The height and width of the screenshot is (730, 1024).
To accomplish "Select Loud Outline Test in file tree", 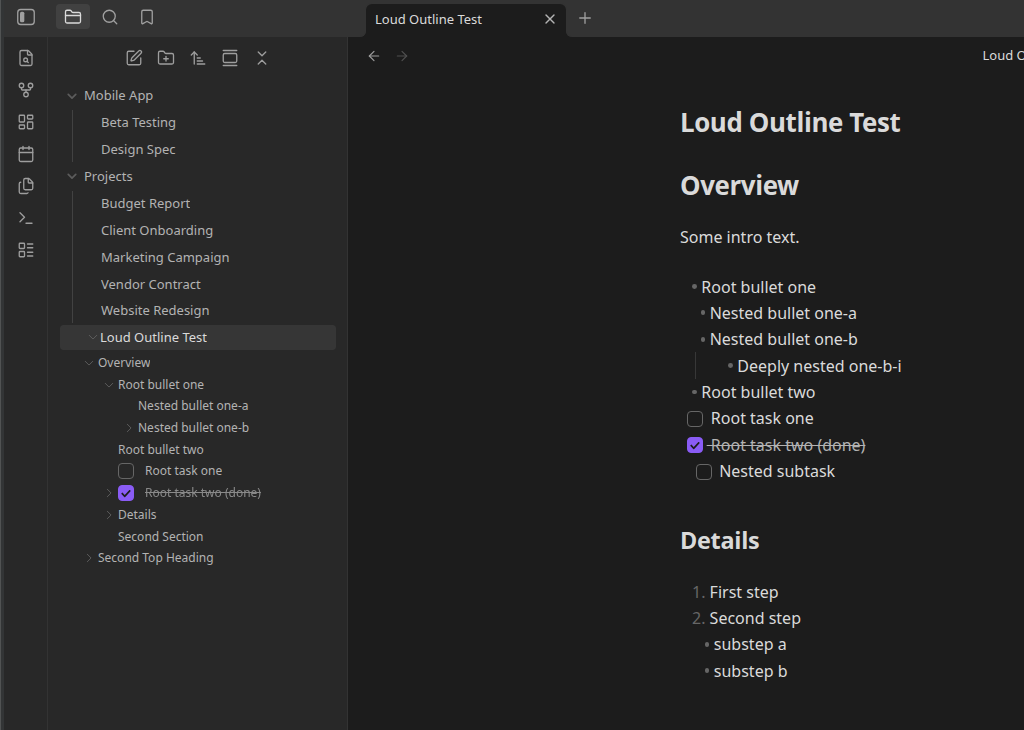I will (x=198, y=338).
